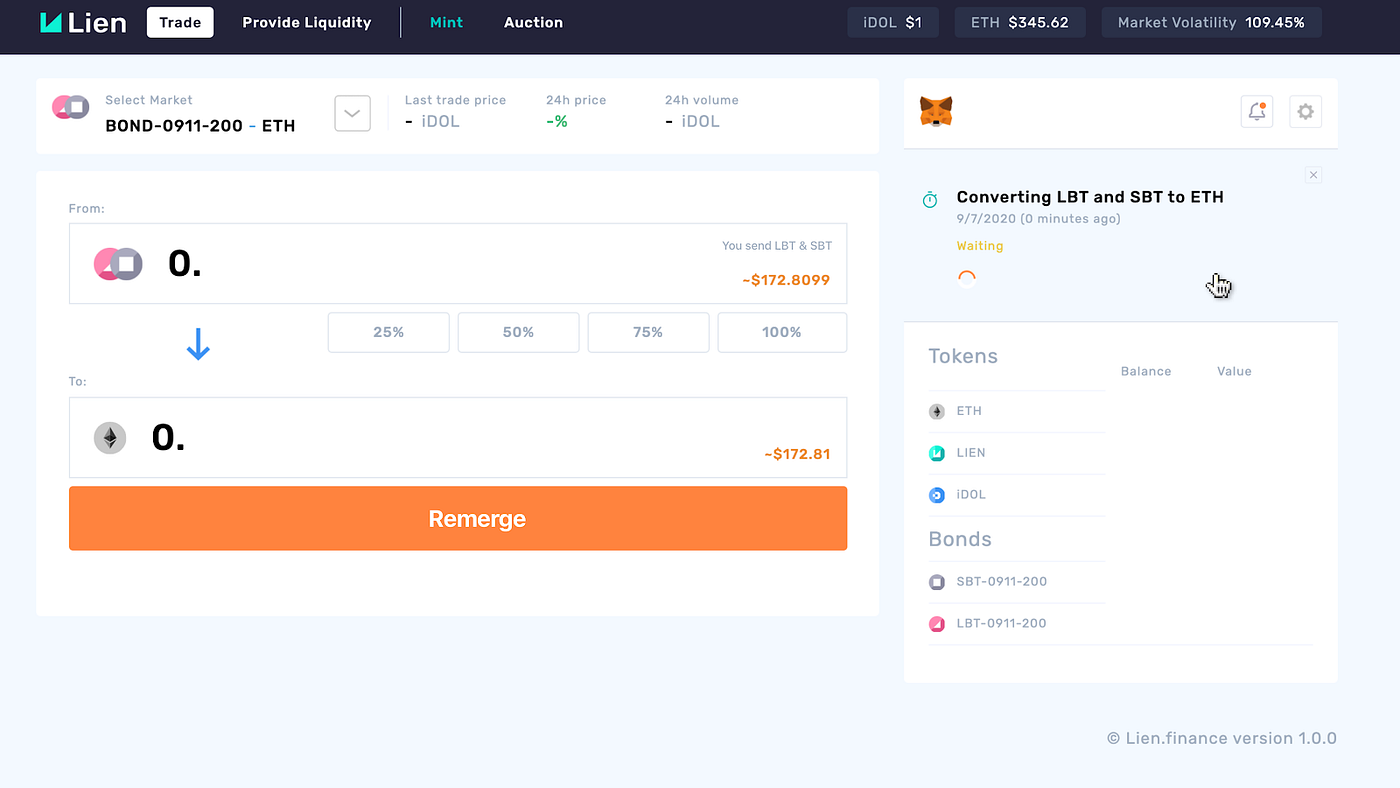Click the Bonds section heading
This screenshot has height=788, width=1400.
(960, 539)
